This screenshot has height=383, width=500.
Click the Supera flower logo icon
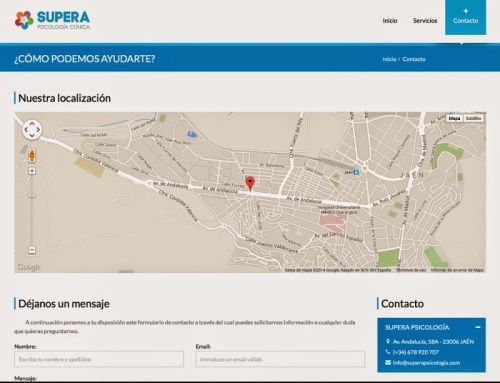pyautogui.click(x=24, y=20)
